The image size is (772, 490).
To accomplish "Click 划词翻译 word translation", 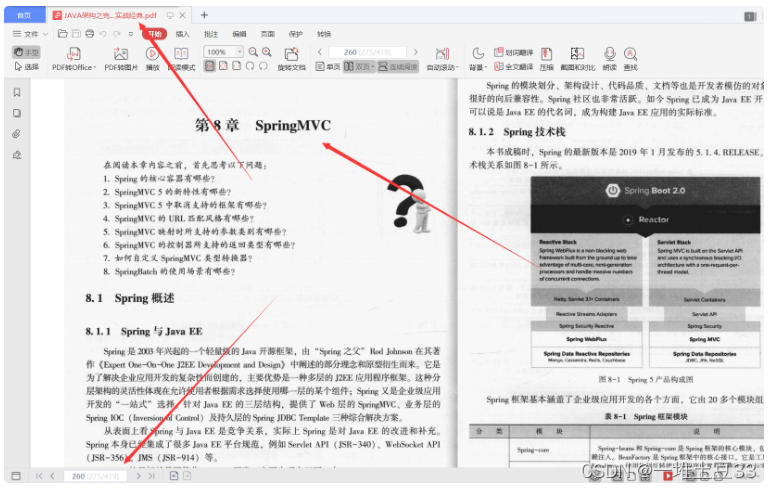I will pyautogui.click(x=514, y=52).
